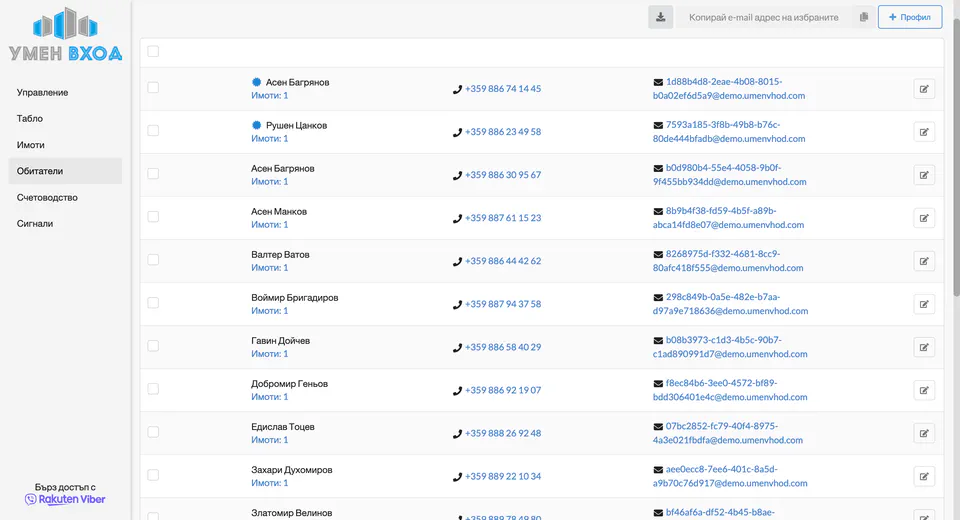Toggle the select-all checkbox in table header

153,52
